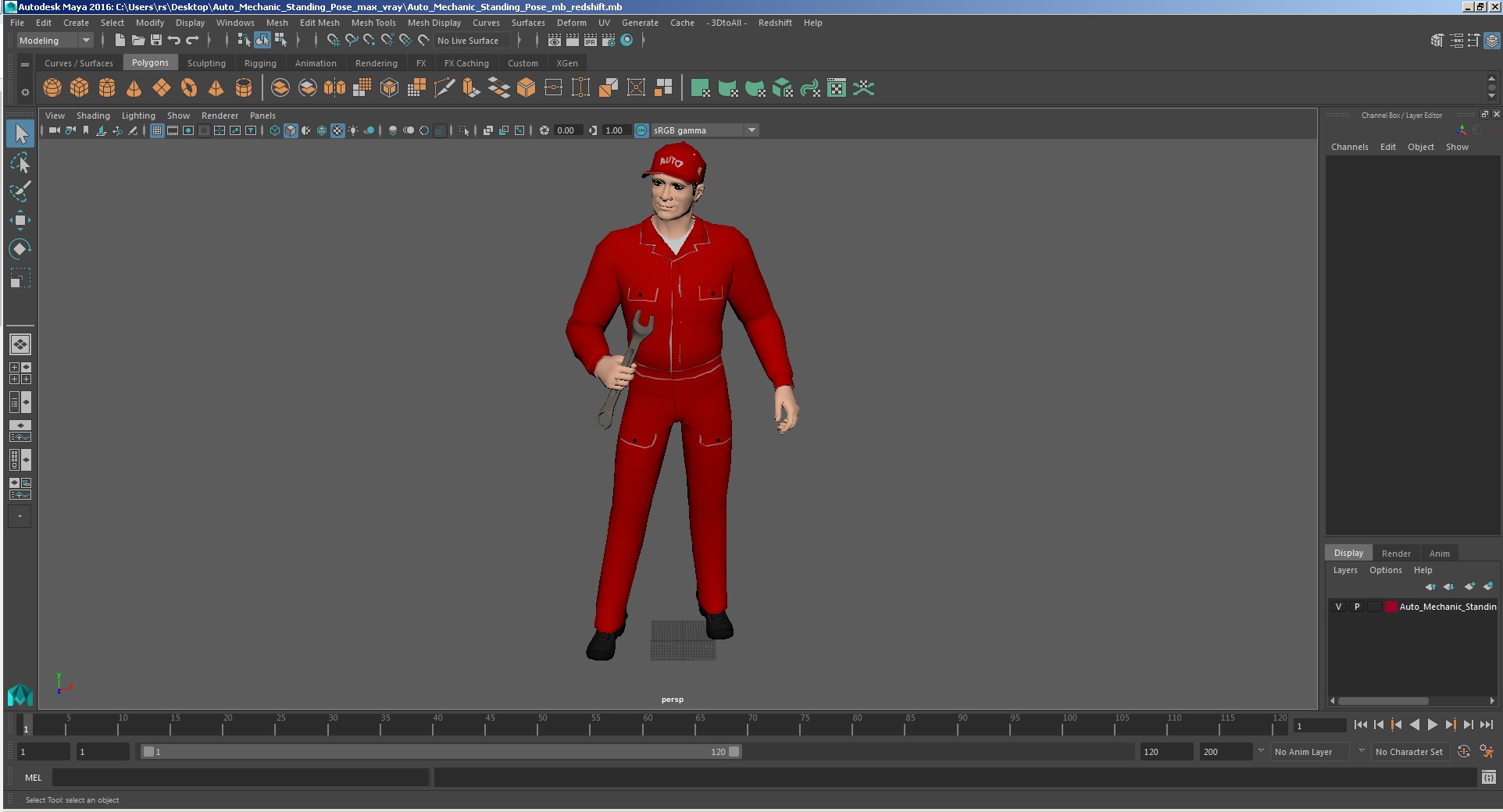Image resolution: width=1503 pixels, height=812 pixels.
Task: Activate the Move tool
Action: coord(20,220)
